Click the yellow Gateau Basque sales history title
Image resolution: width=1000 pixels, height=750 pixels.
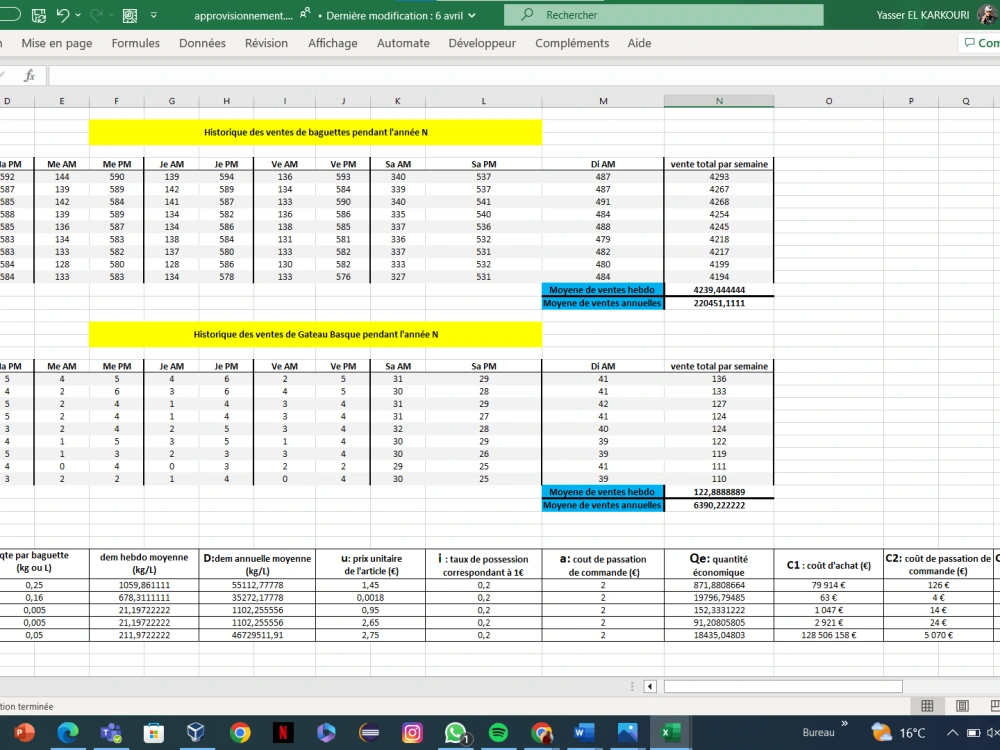[x=316, y=334]
